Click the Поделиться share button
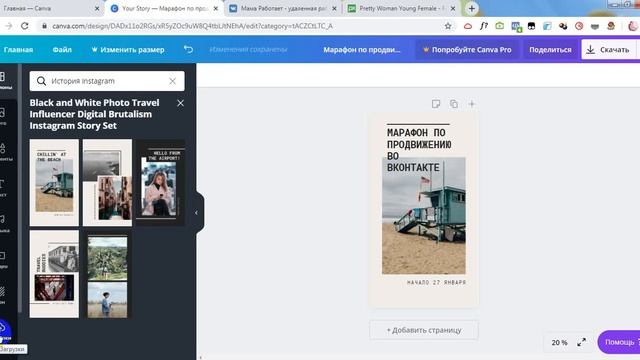Viewport: 640px width, 360px height. coord(550,49)
